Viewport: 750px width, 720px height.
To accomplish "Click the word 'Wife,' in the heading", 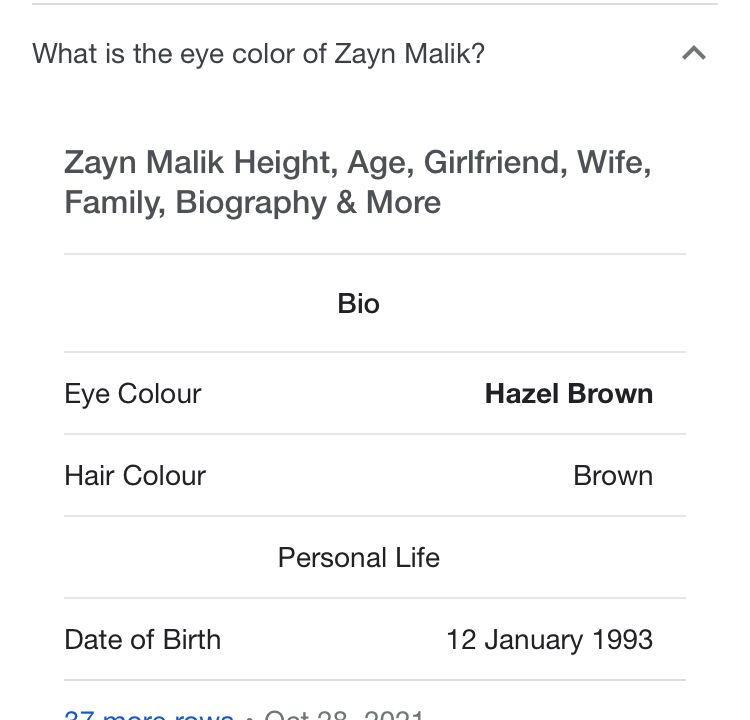I will [x=614, y=162].
